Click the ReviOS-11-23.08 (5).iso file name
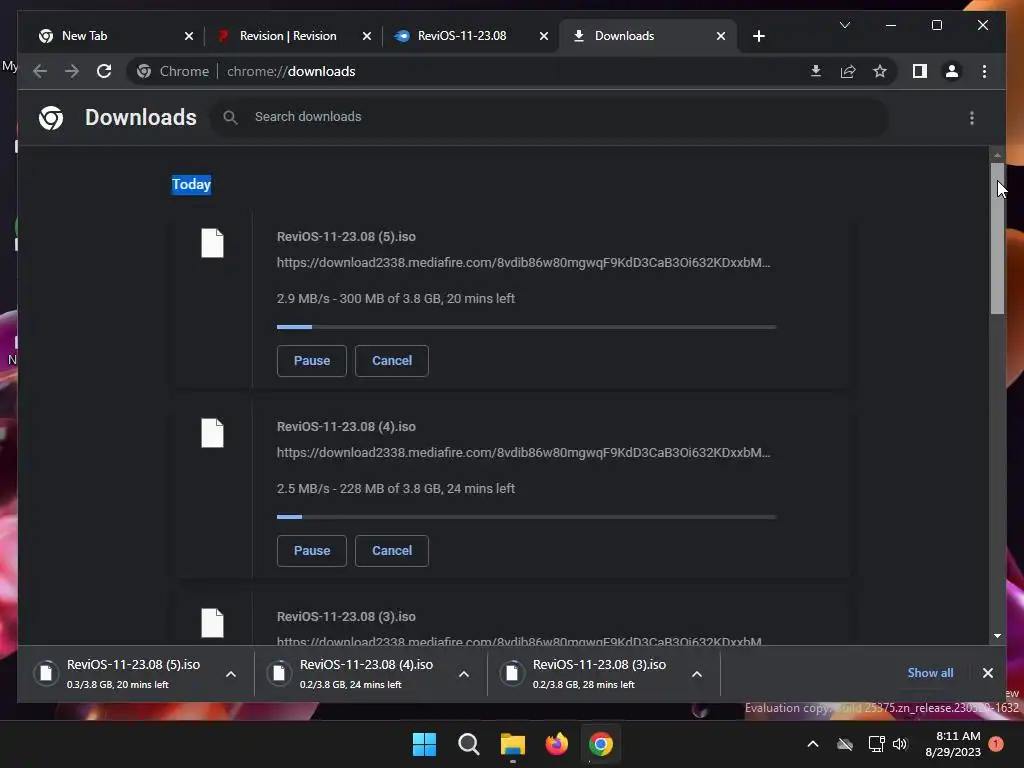This screenshot has width=1024, height=768. pos(346,236)
